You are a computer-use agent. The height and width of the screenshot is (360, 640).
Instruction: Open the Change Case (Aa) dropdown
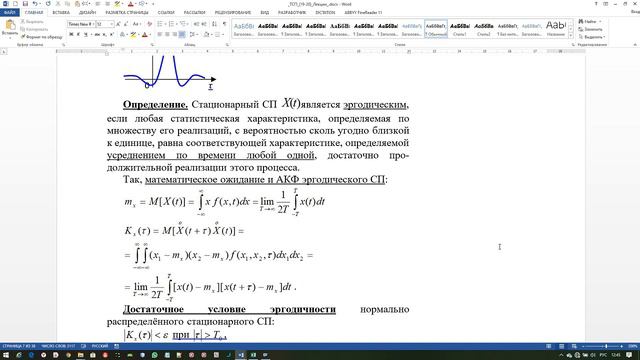[x=137, y=24]
